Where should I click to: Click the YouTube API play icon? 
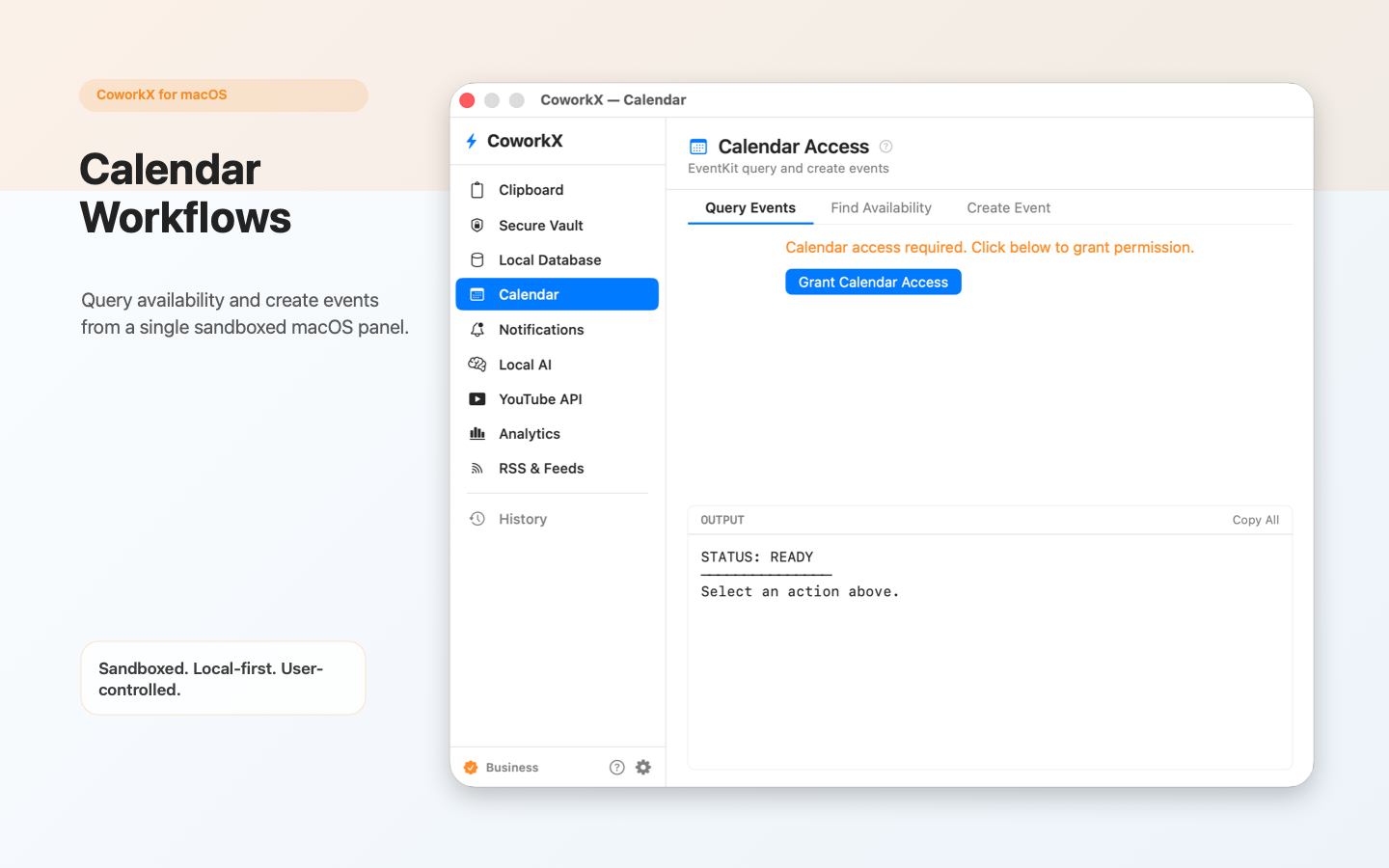(477, 398)
